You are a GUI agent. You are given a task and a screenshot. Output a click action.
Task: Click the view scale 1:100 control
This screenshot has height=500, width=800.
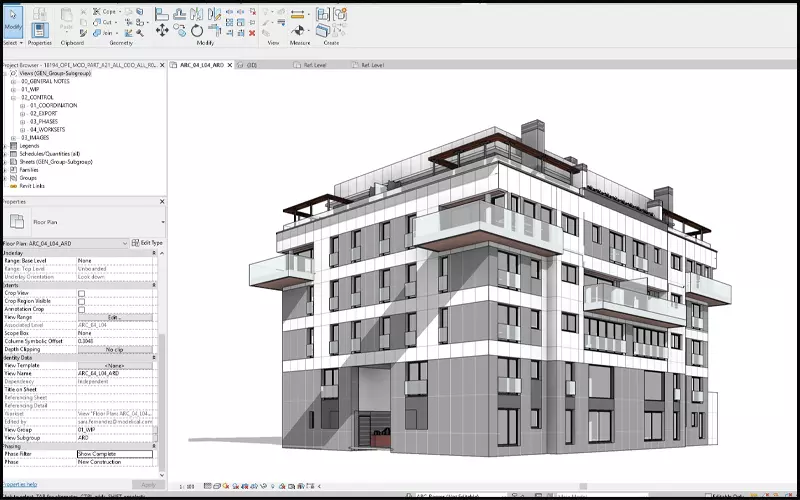187,486
